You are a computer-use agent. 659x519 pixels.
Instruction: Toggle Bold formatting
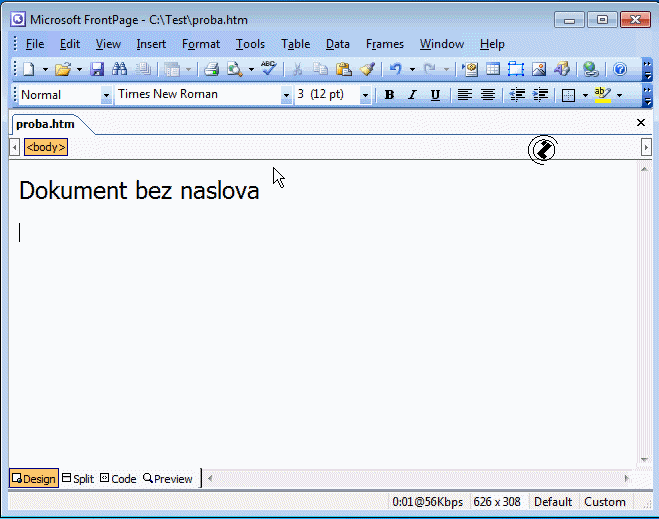(x=389, y=95)
